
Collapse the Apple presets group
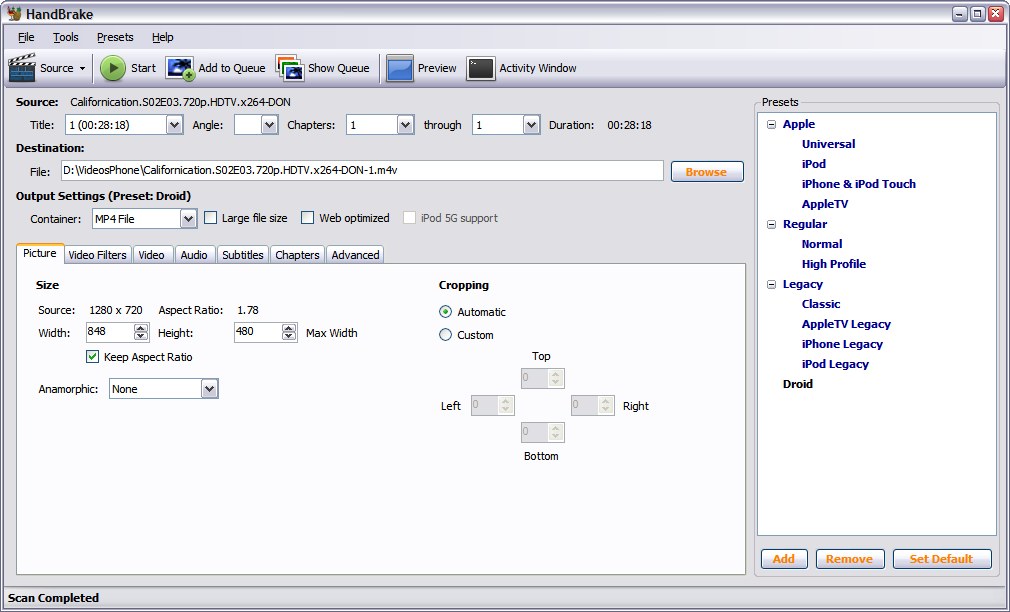[x=772, y=124]
